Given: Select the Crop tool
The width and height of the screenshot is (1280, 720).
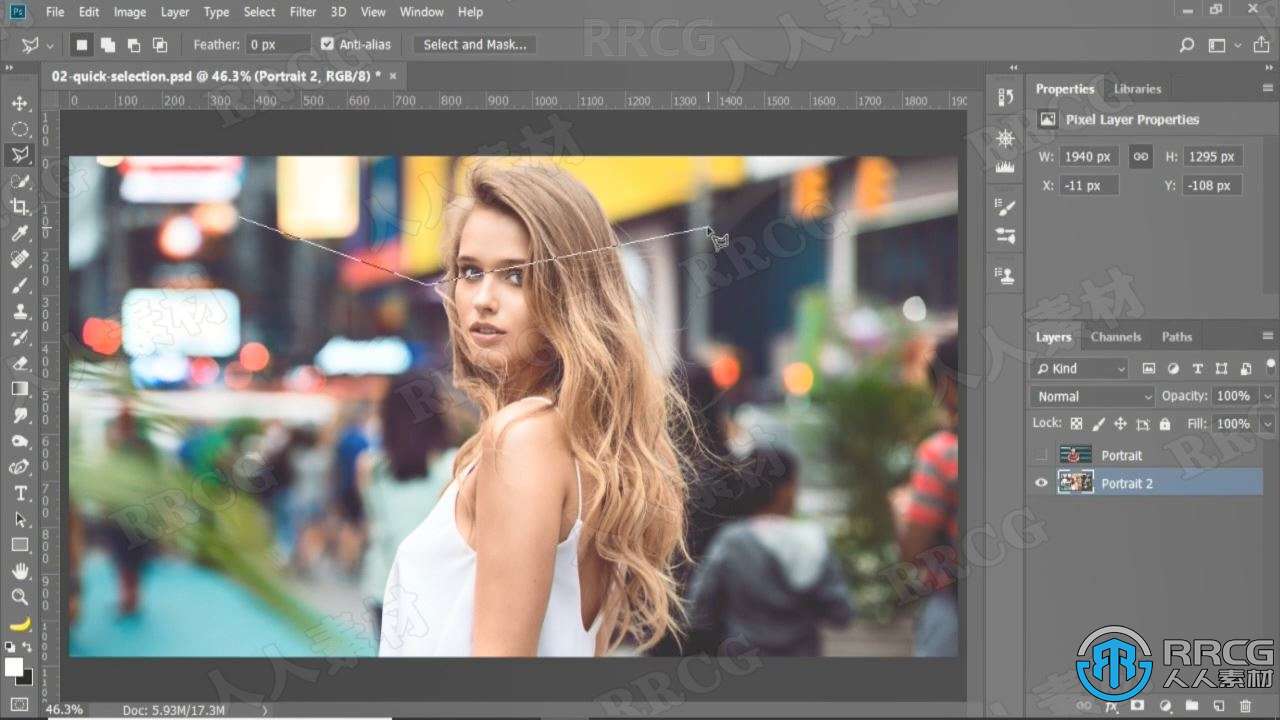Looking at the screenshot, I should click(x=20, y=207).
